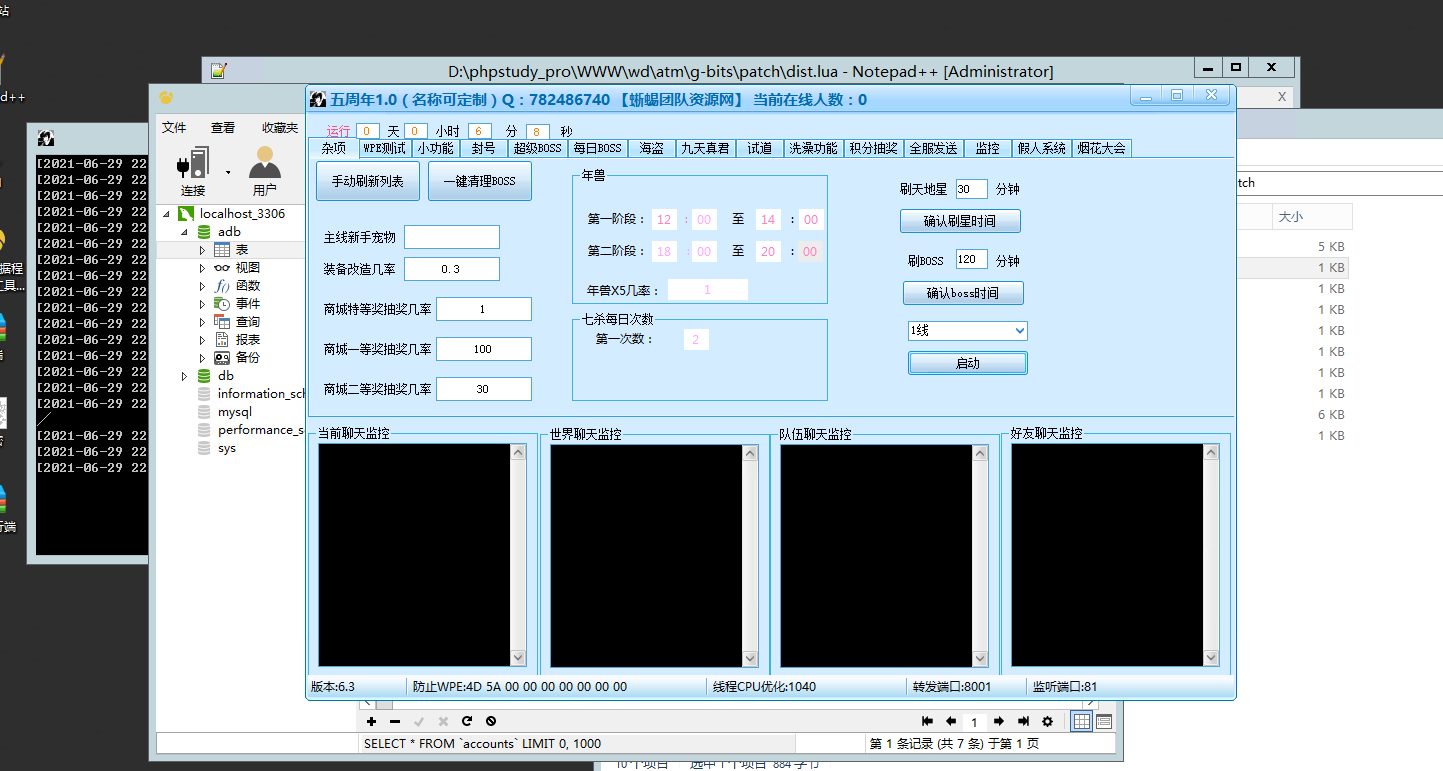Click the 主线新手宠物 input field
1443x771 pixels.
click(x=452, y=237)
